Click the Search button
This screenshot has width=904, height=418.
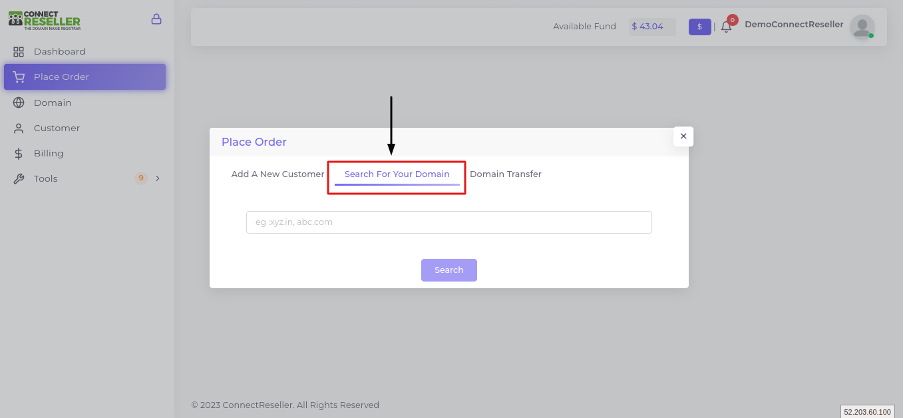449,270
